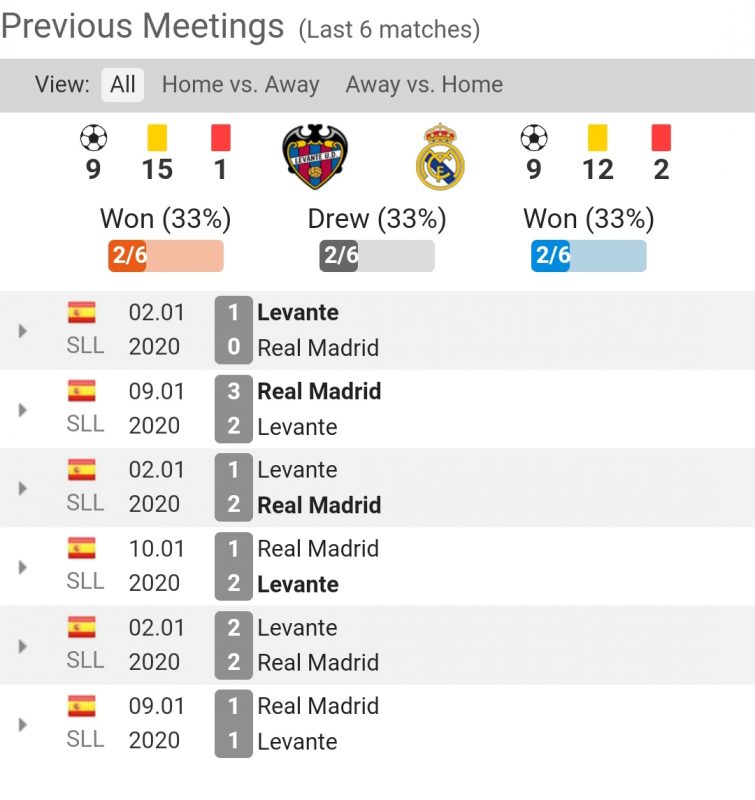Click the orange Levante 2/6 won bar

[x=165, y=256]
